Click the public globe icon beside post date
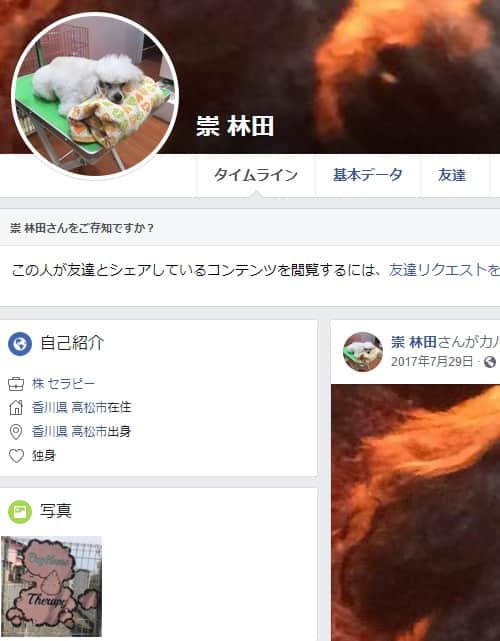The height and width of the screenshot is (641, 500). point(490,362)
